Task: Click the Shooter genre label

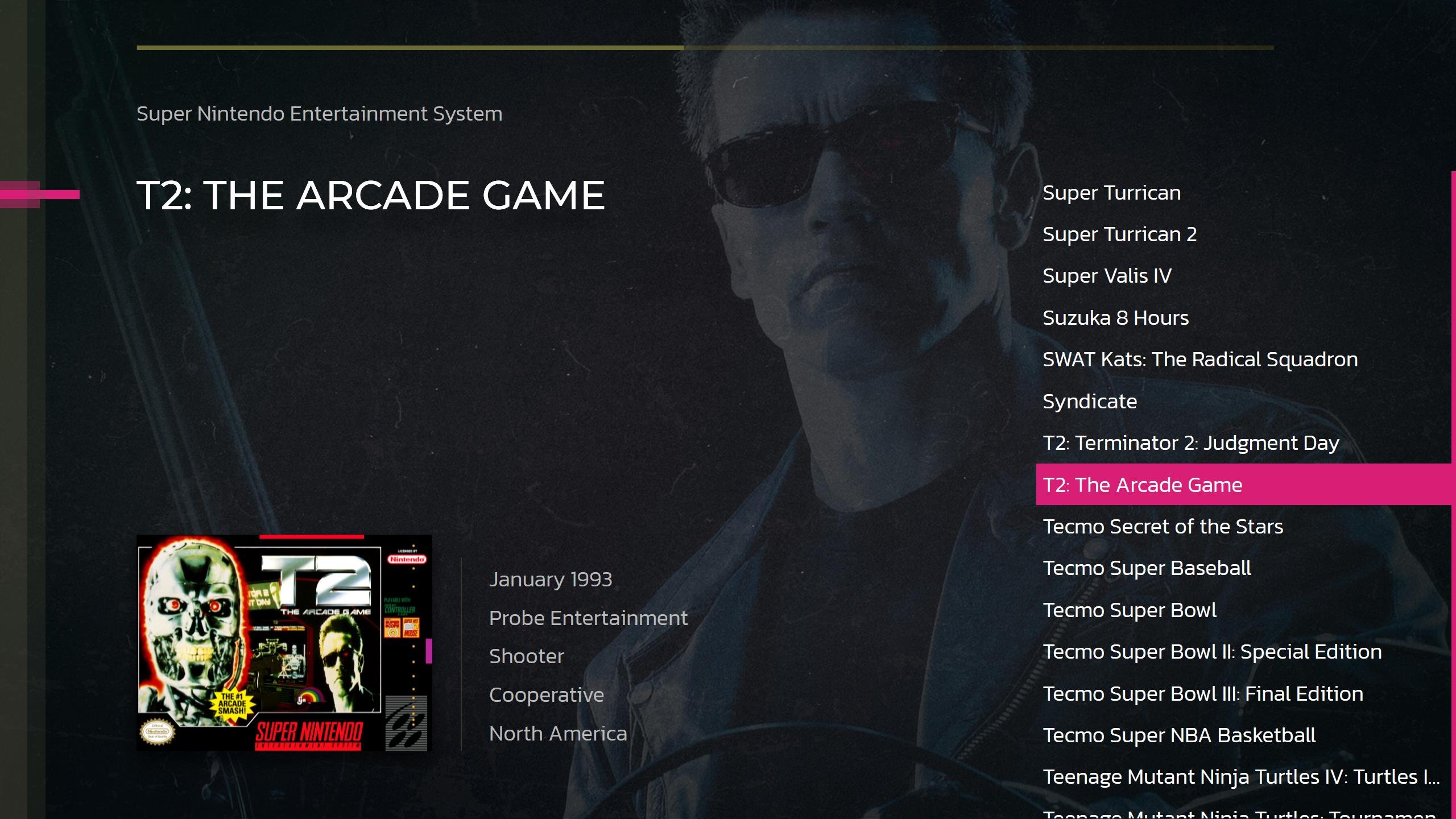Action: (526, 656)
